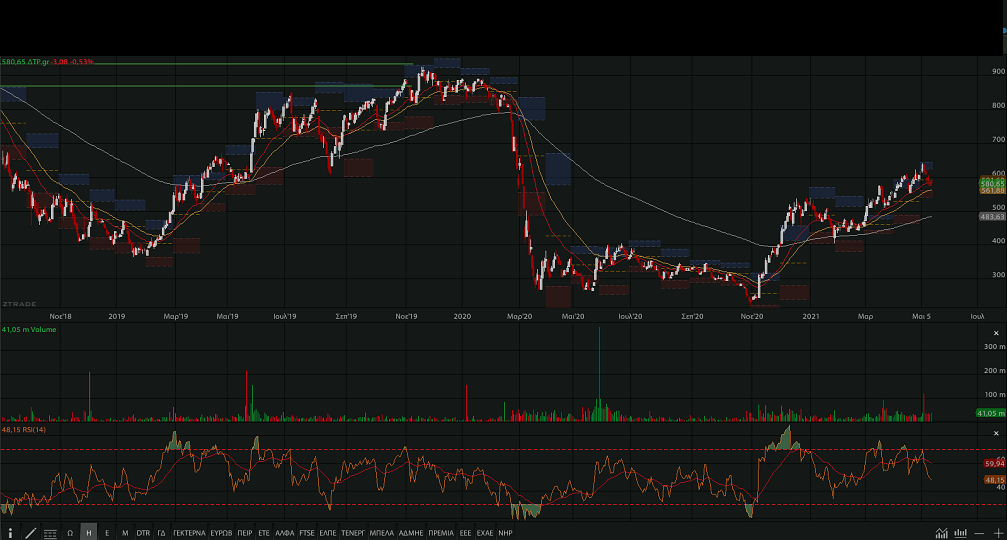Close the Volume indicator panel
This screenshot has width=1007, height=540.
996,331
